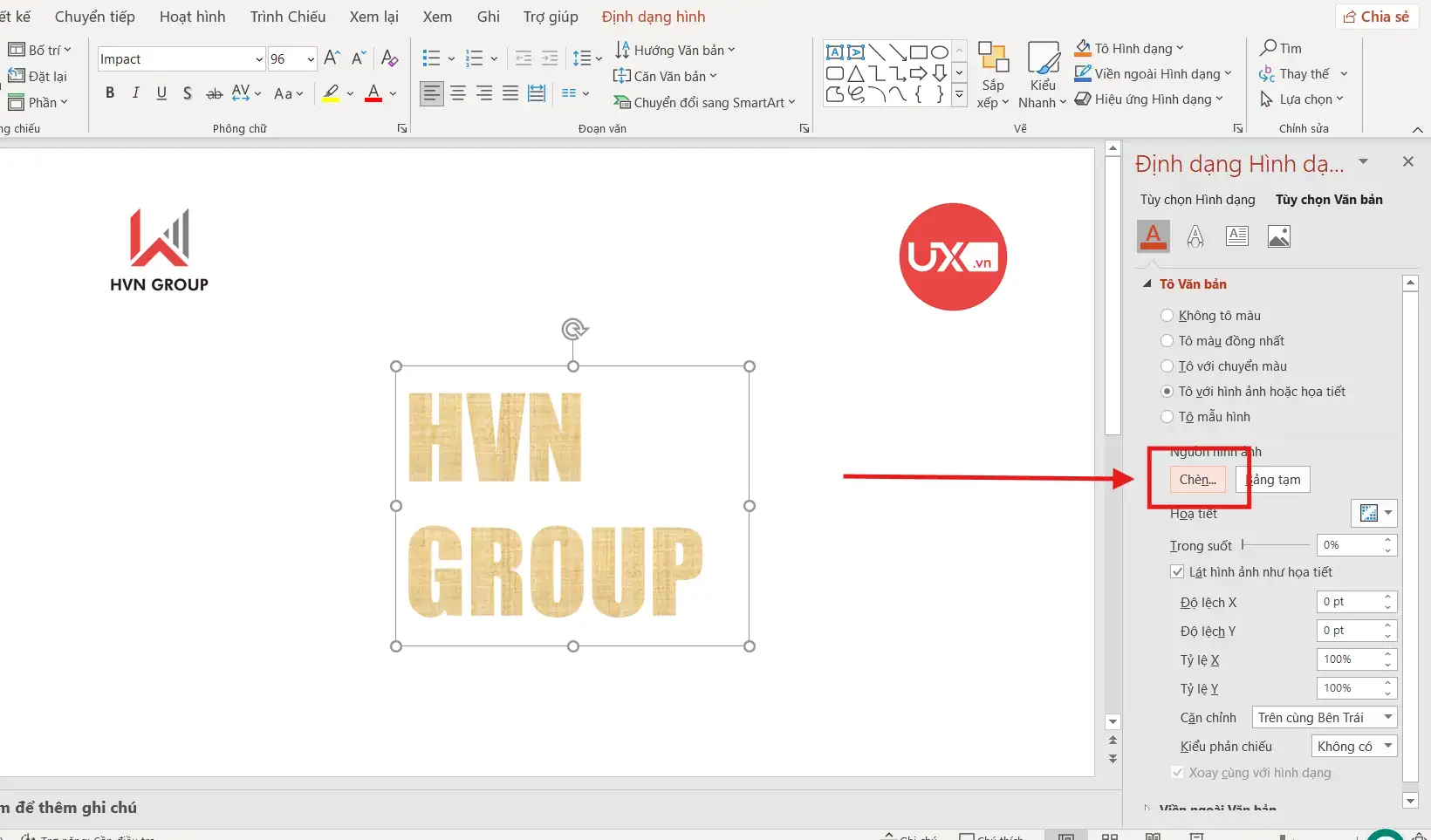Viewport: 1431px width, 840px height.
Task: Click the 'Chia sẻ' share button
Action: 1376,17
